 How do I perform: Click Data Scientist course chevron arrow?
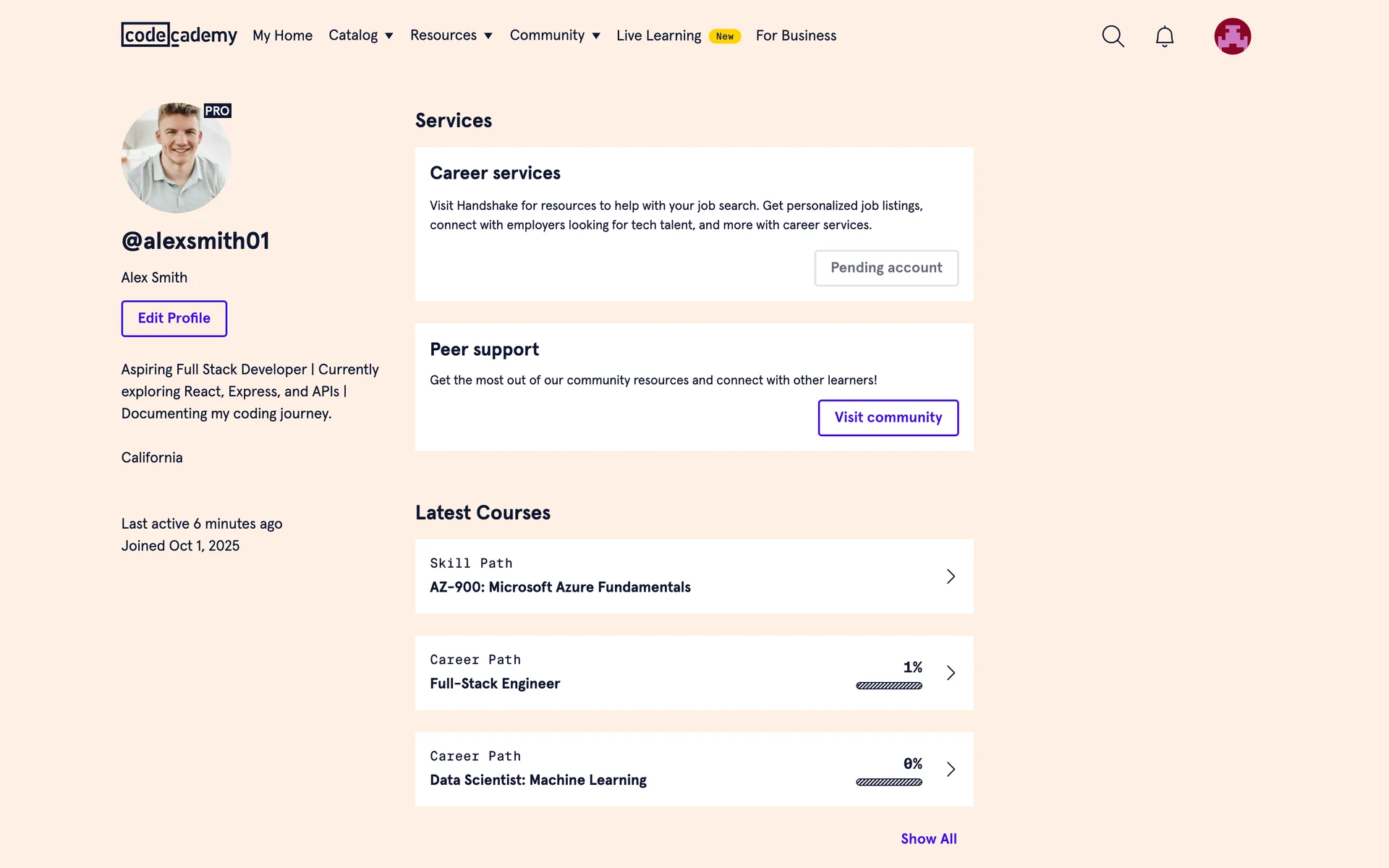[951, 769]
